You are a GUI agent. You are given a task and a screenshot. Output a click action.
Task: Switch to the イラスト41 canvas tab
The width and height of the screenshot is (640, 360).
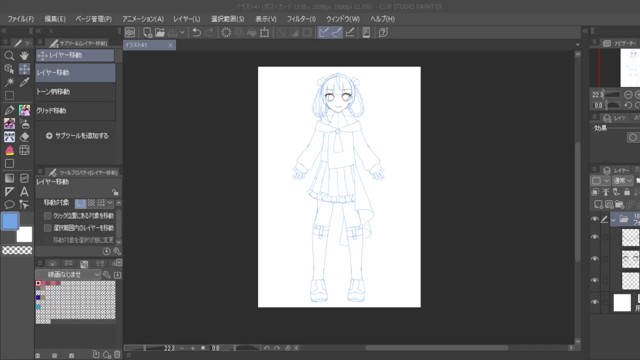pos(149,45)
